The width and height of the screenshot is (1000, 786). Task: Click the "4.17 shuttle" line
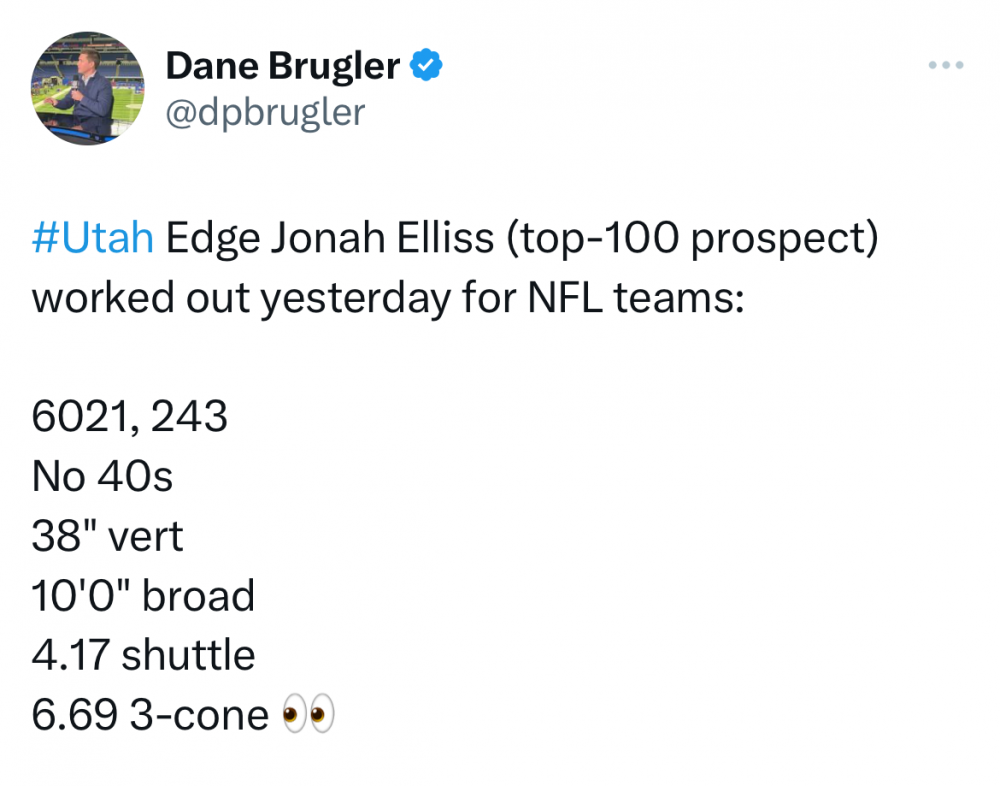coord(144,656)
